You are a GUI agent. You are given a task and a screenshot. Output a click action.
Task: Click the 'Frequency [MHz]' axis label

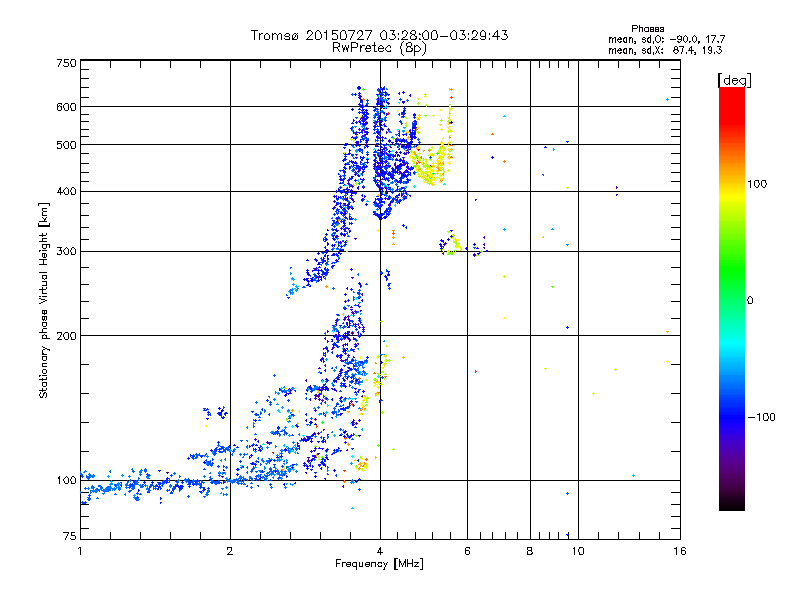pyautogui.click(x=379, y=564)
